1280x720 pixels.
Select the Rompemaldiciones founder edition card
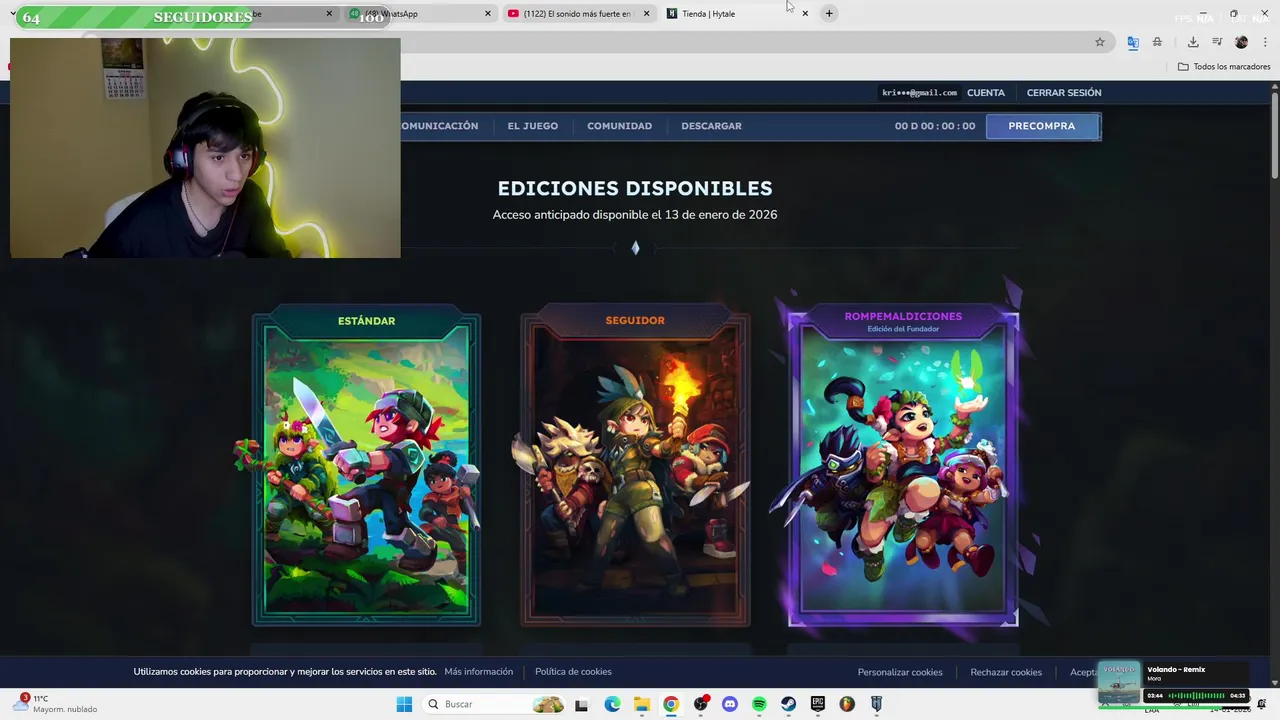pyautogui.click(x=903, y=468)
